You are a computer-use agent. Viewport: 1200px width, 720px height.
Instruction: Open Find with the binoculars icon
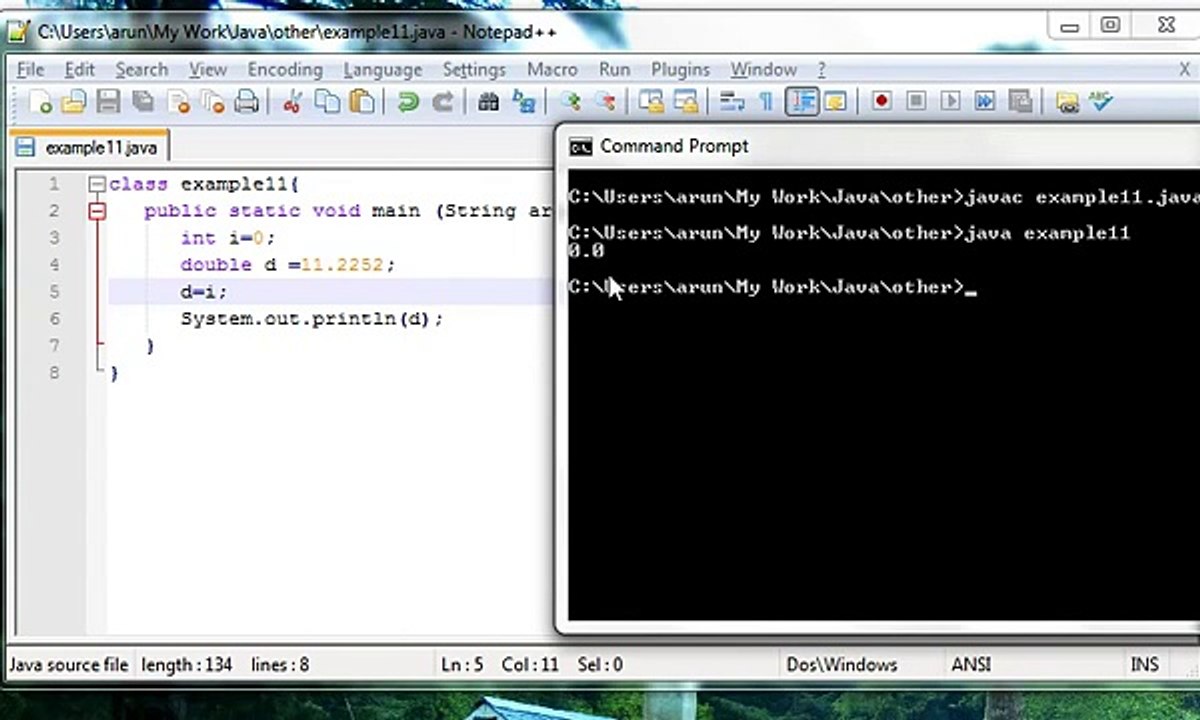488,101
